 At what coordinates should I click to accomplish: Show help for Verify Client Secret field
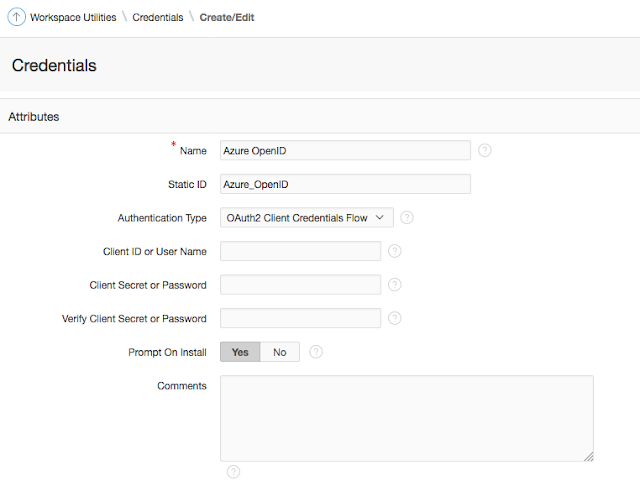pos(395,318)
